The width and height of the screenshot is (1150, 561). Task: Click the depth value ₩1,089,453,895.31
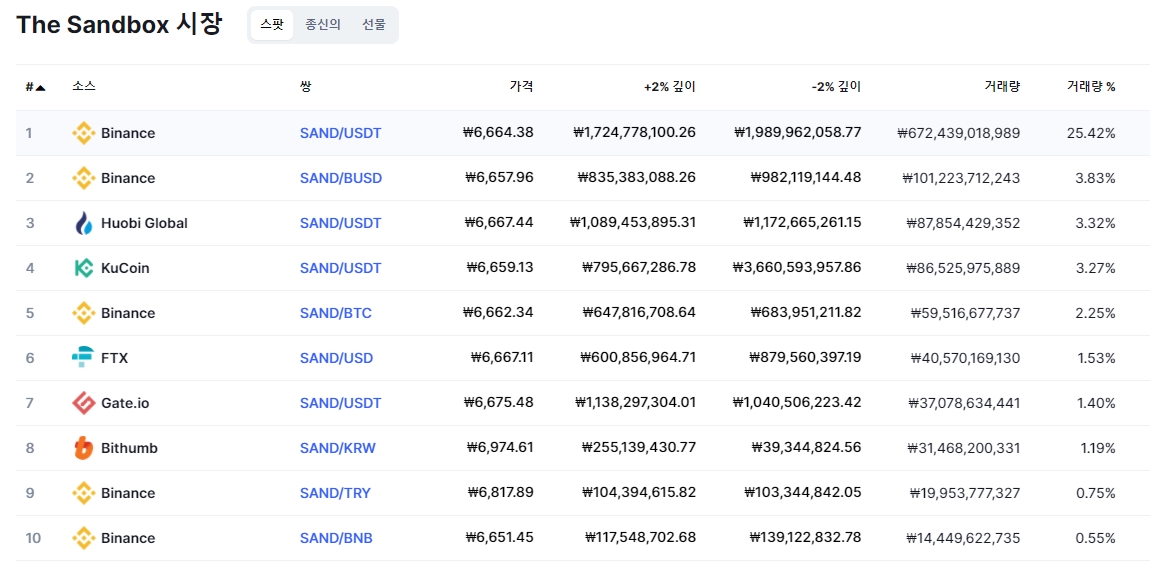pos(632,223)
